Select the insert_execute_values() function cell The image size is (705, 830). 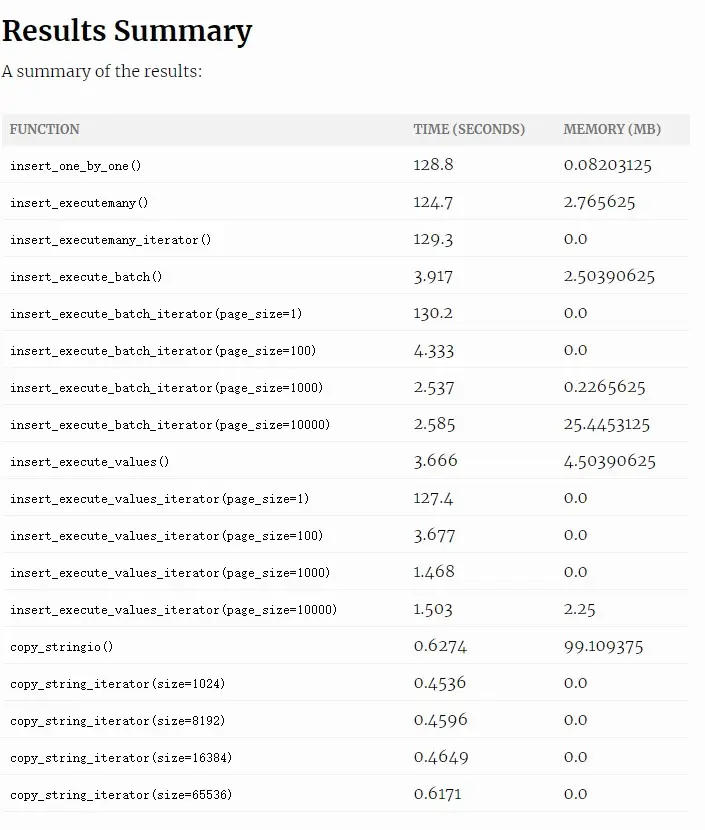pyautogui.click(x=89, y=462)
